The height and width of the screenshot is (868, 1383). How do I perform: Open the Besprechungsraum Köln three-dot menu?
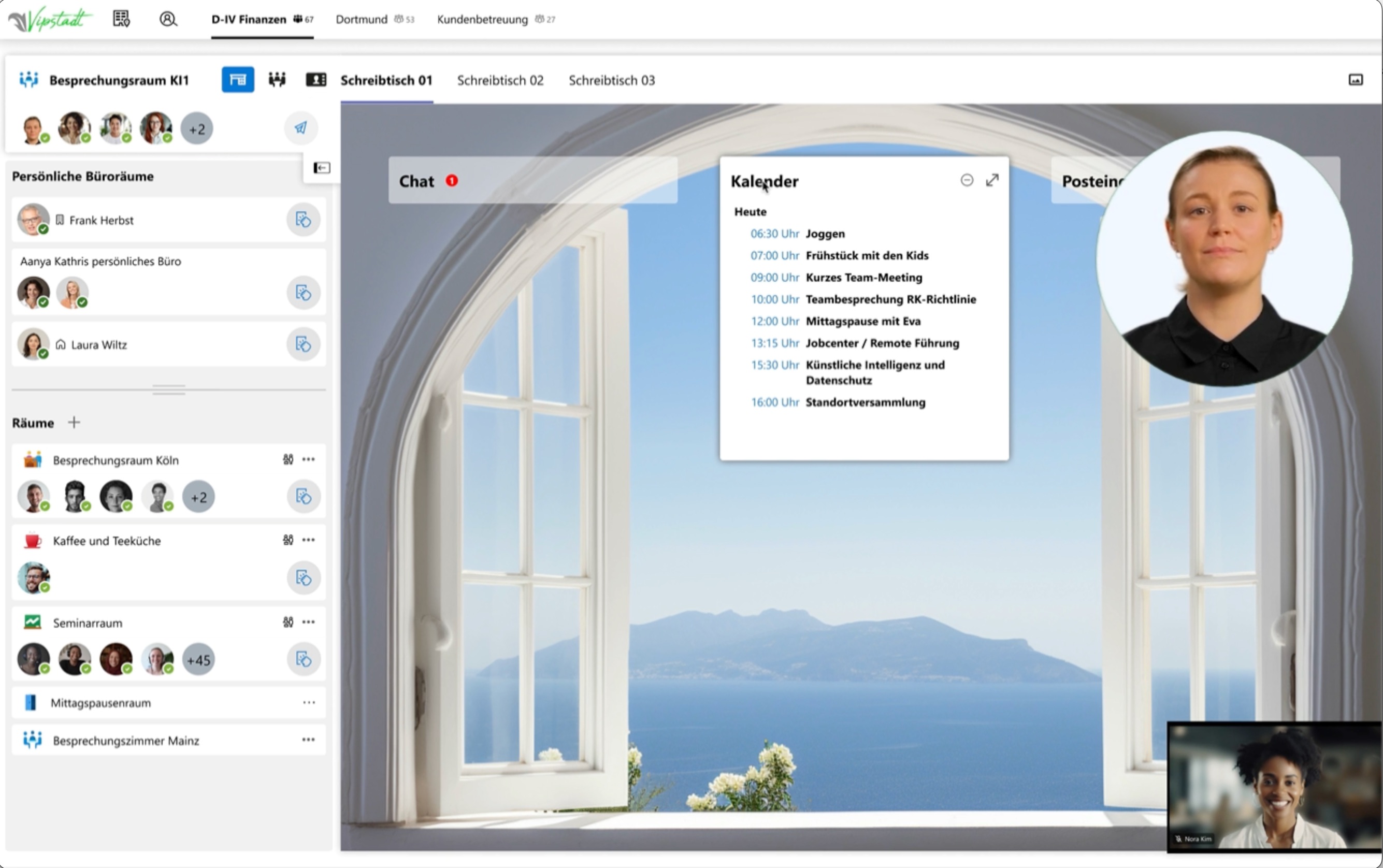pyautogui.click(x=308, y=459)
